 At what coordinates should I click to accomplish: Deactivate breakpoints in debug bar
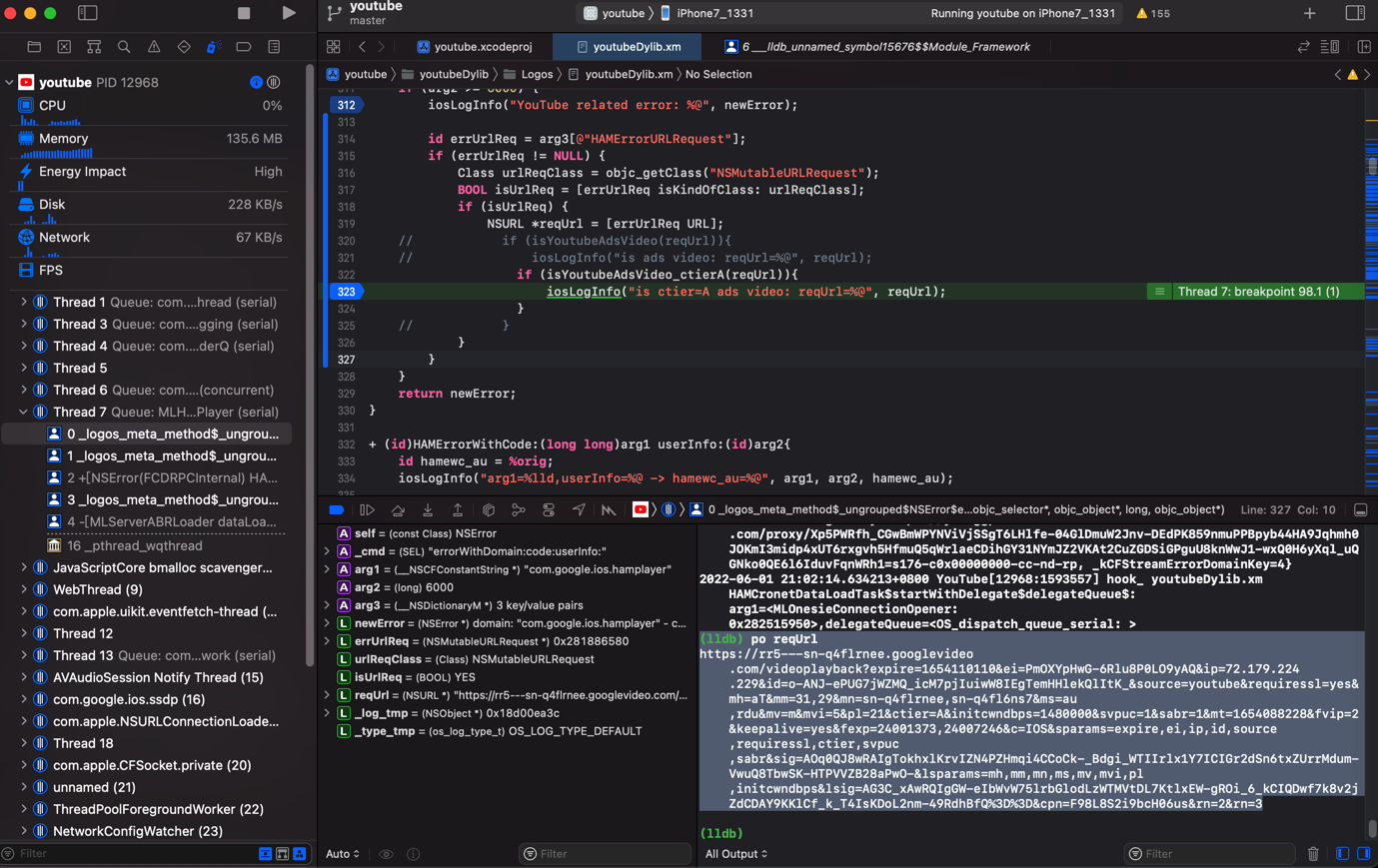pos(337,510)
